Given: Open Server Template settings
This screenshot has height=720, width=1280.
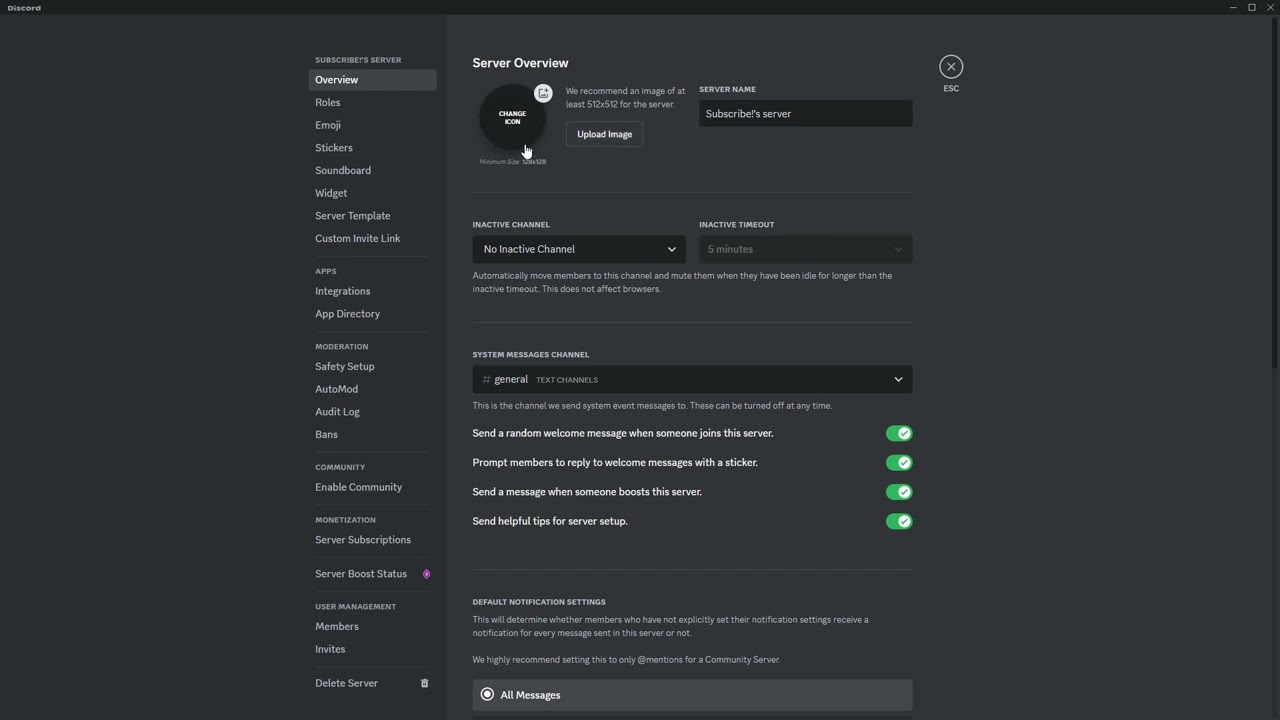Looking at the screenshot, I should (372, 216).
